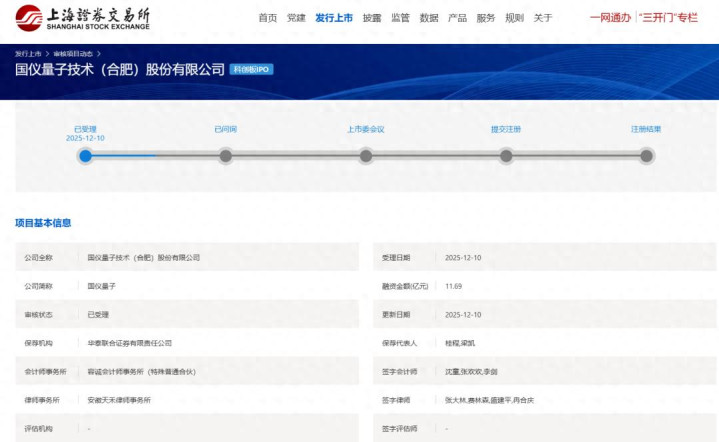
Task: Click the "三开门"专栏 link
Action: (668, 18)
